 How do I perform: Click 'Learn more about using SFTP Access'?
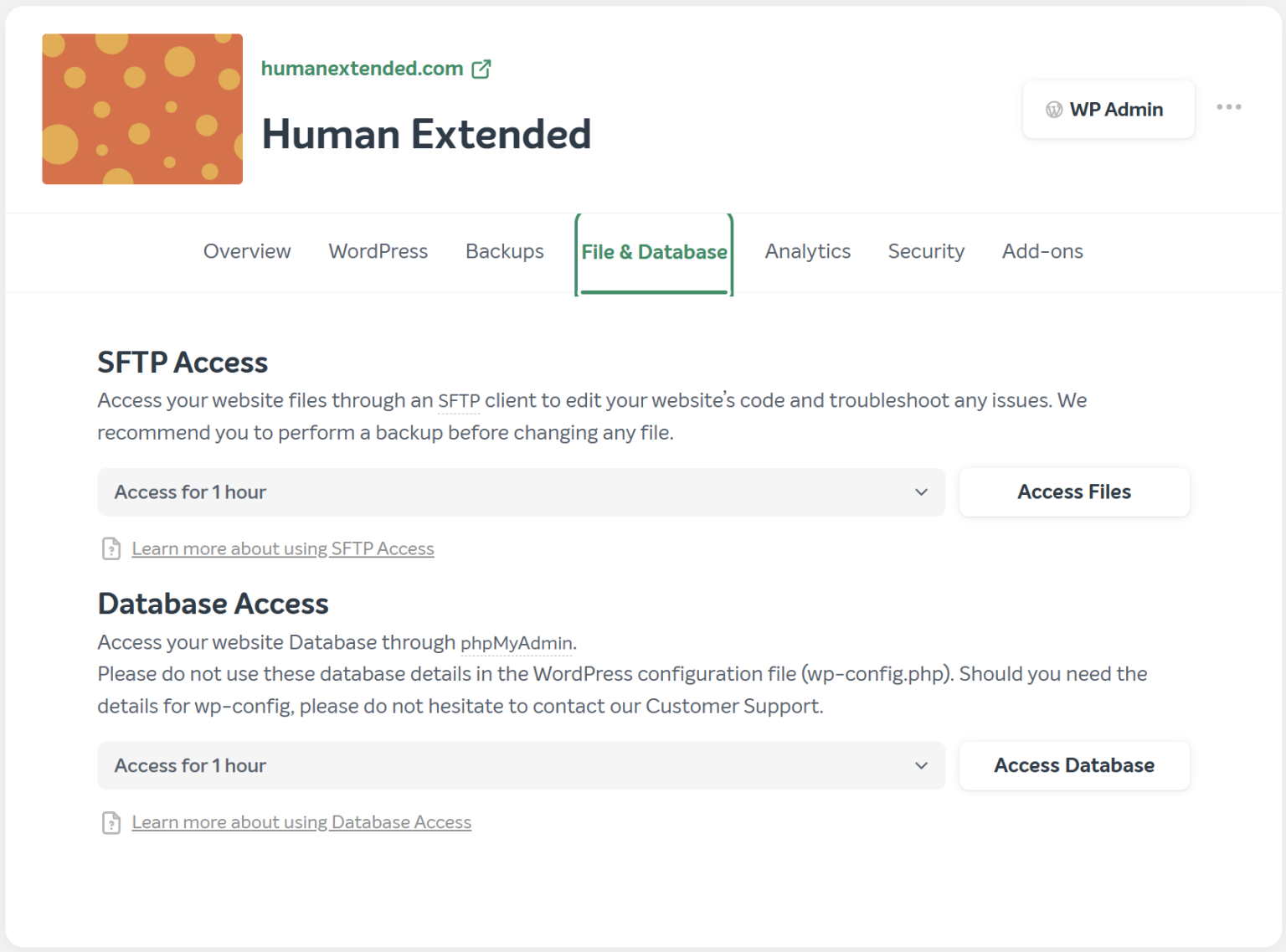point(282,548)
